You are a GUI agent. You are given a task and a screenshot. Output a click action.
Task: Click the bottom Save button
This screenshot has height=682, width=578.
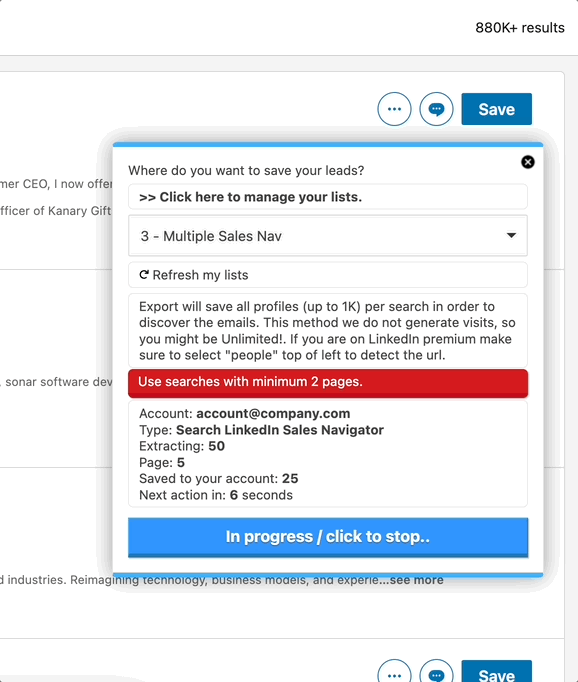(497, 672)
